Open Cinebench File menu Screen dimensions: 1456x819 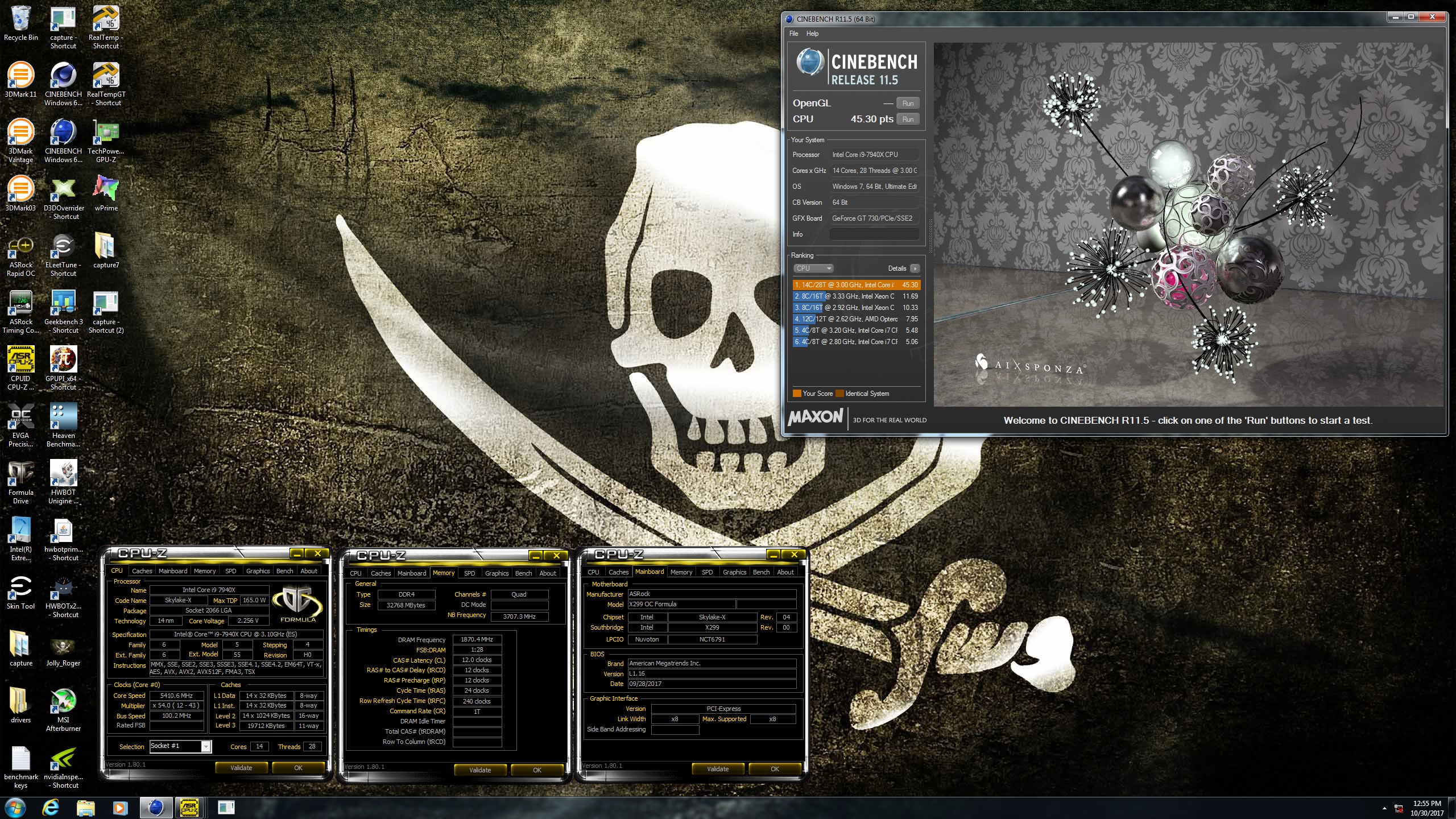[x=793, y=34]
